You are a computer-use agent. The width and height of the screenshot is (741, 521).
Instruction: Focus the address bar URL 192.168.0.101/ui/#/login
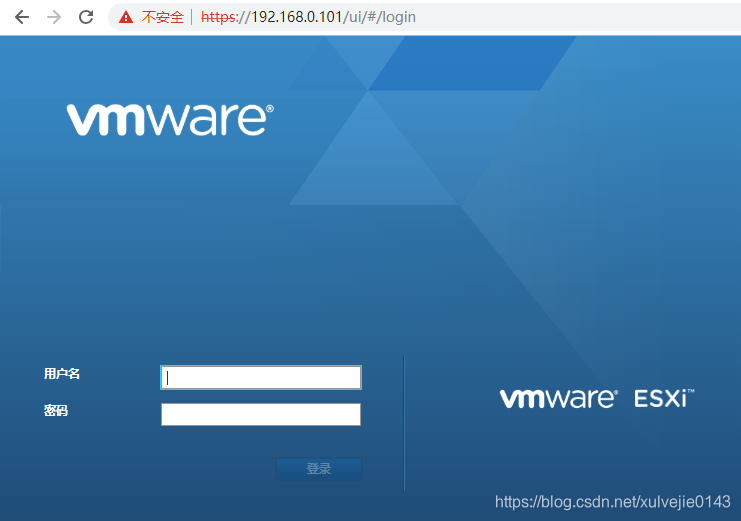click(x=308, y=17)
